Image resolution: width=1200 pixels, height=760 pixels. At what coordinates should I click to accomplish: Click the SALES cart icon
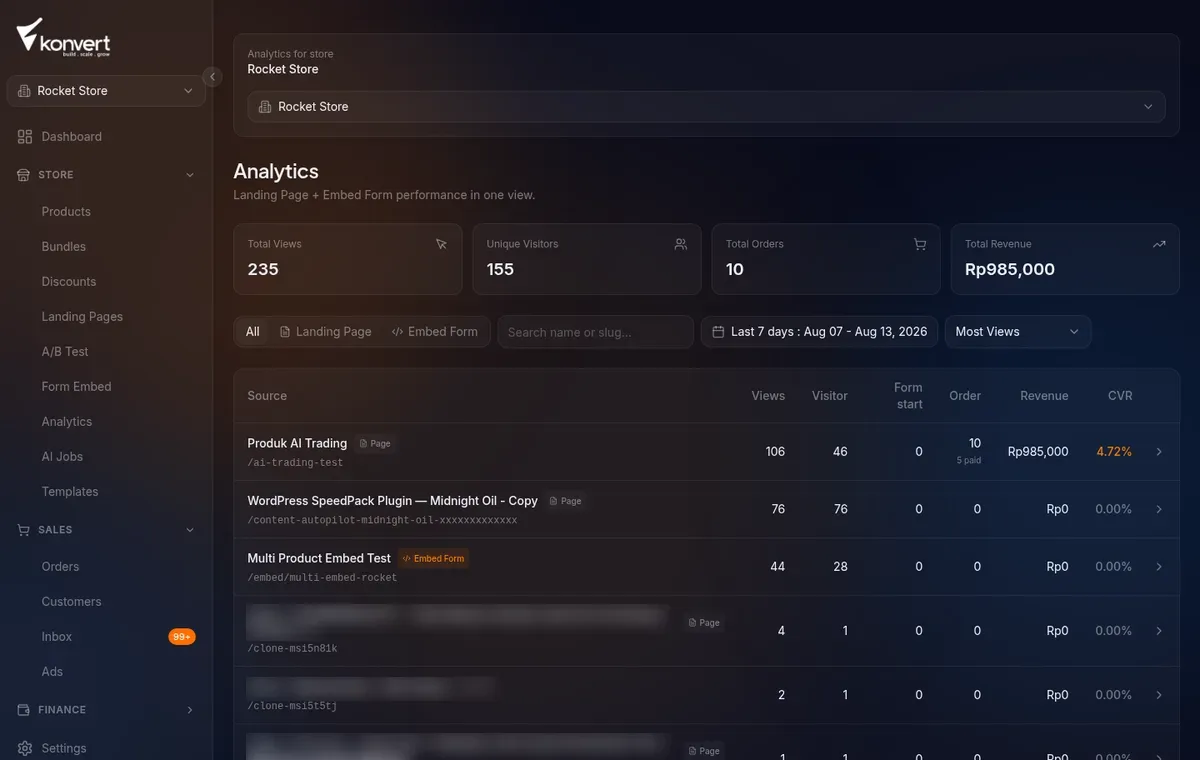tap(24, 530)
